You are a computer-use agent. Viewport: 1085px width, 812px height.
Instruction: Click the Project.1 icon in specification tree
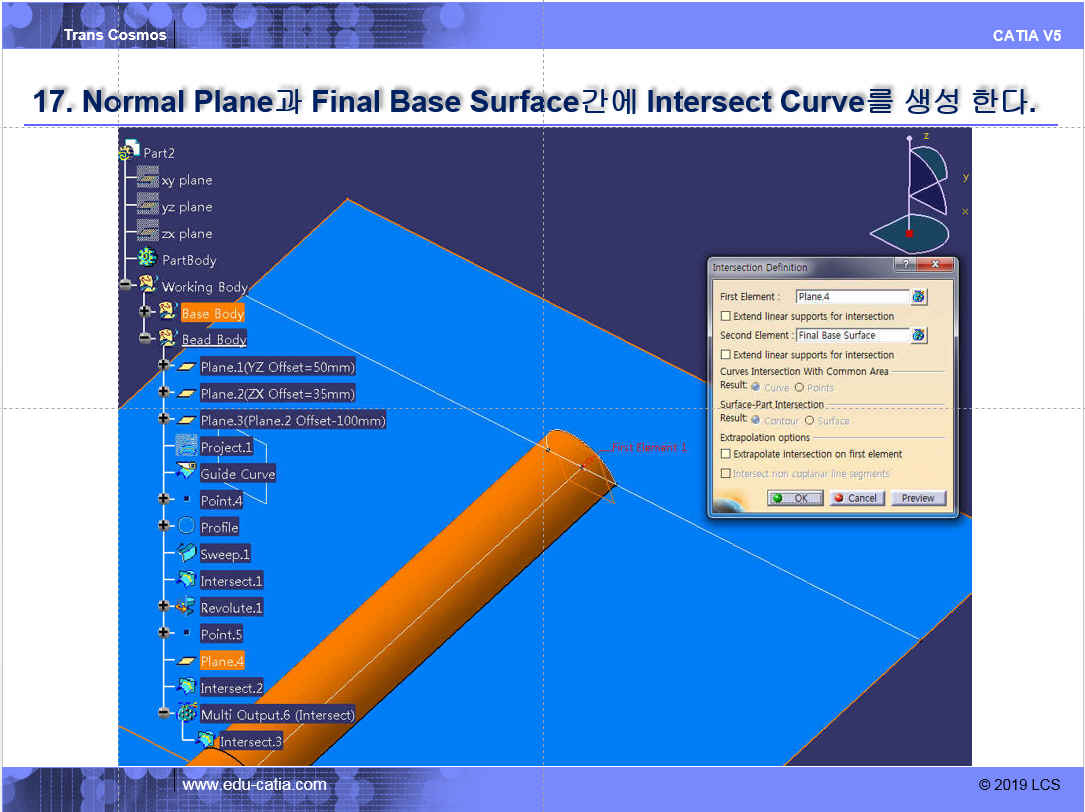(x=186, y=446)
